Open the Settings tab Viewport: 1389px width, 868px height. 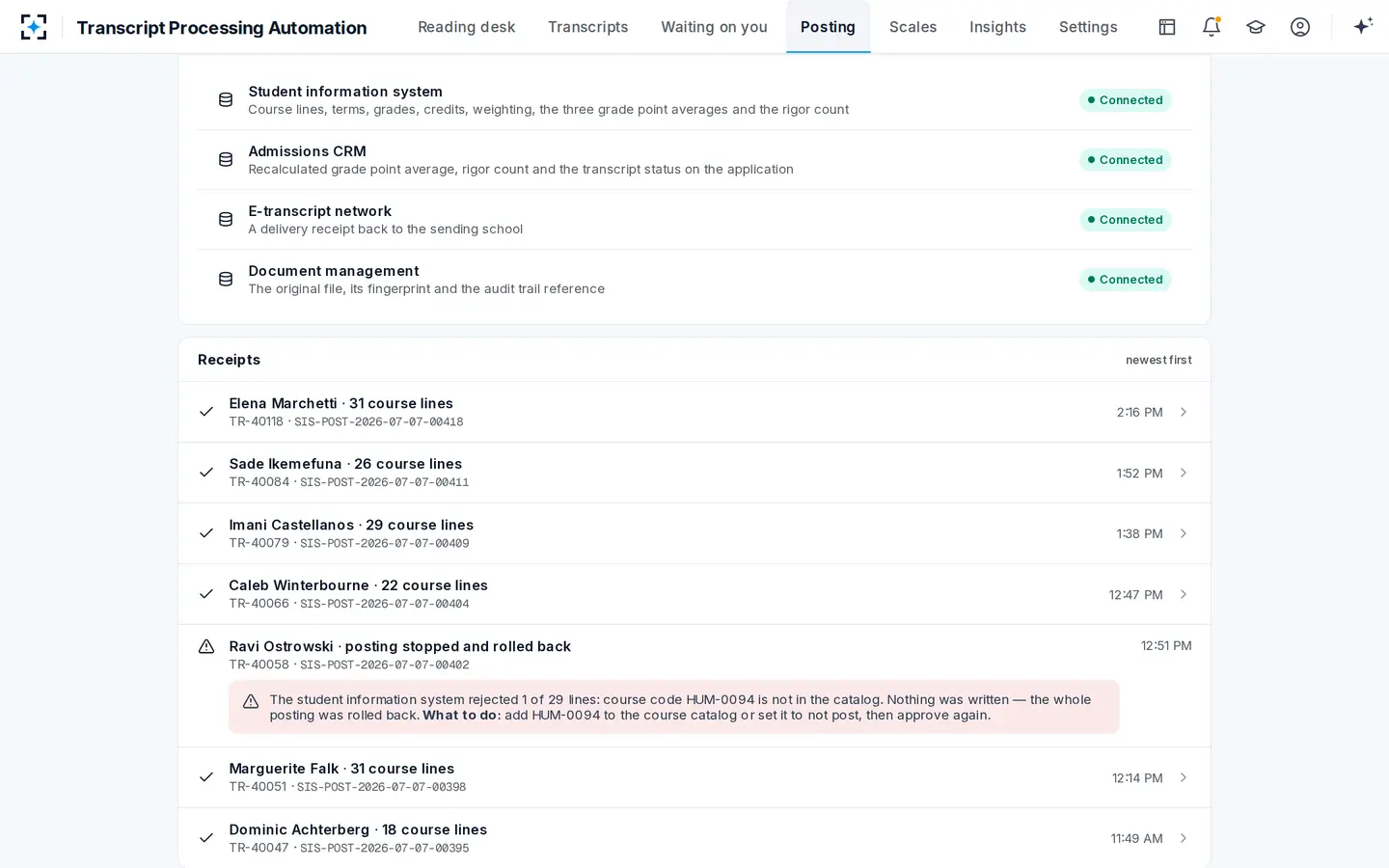(x=1088, y=27)
